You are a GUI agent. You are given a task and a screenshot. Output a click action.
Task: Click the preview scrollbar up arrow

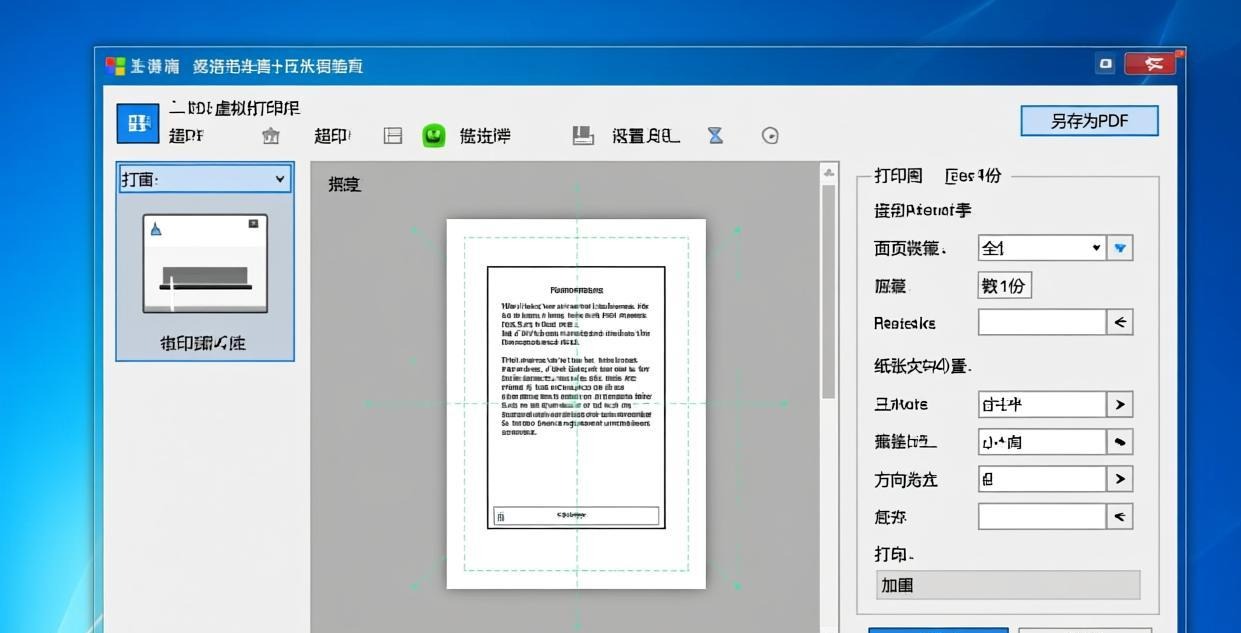click(828, 173)
